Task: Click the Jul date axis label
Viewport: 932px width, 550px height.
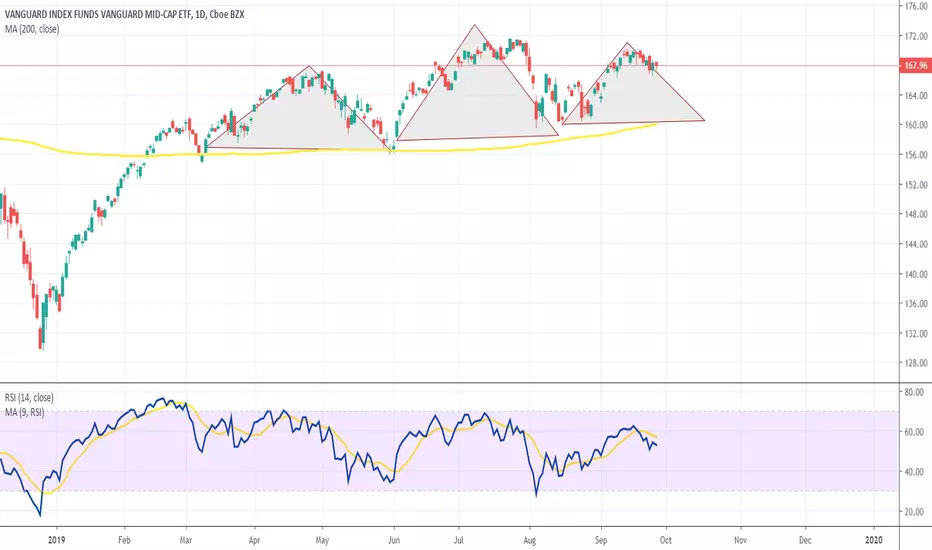Action: (x=458, y=540)
